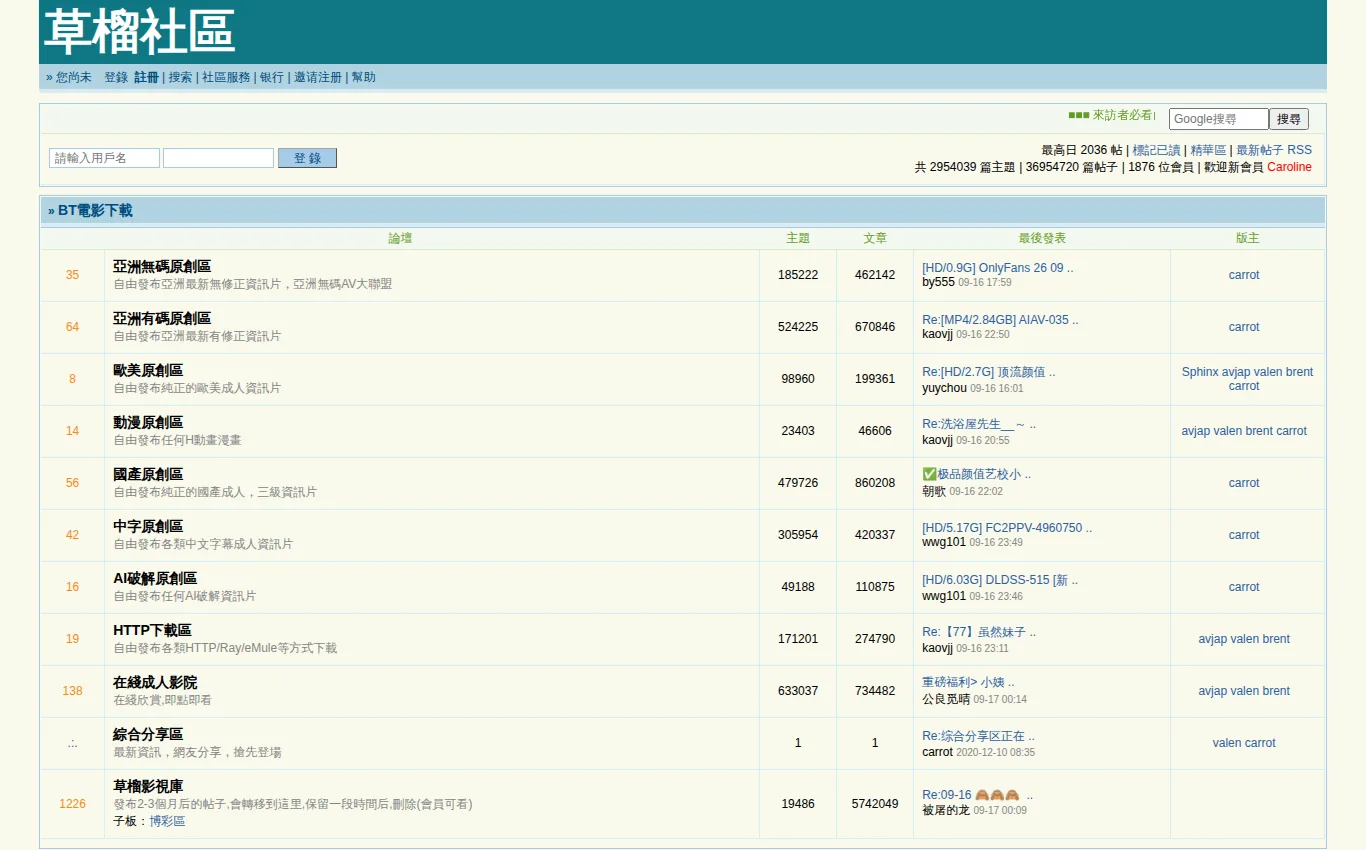Image resolution: width=1366 pixels, height=850 pixels.
Task: Click the 標記已讀 link
Action: coord(1156,150)
